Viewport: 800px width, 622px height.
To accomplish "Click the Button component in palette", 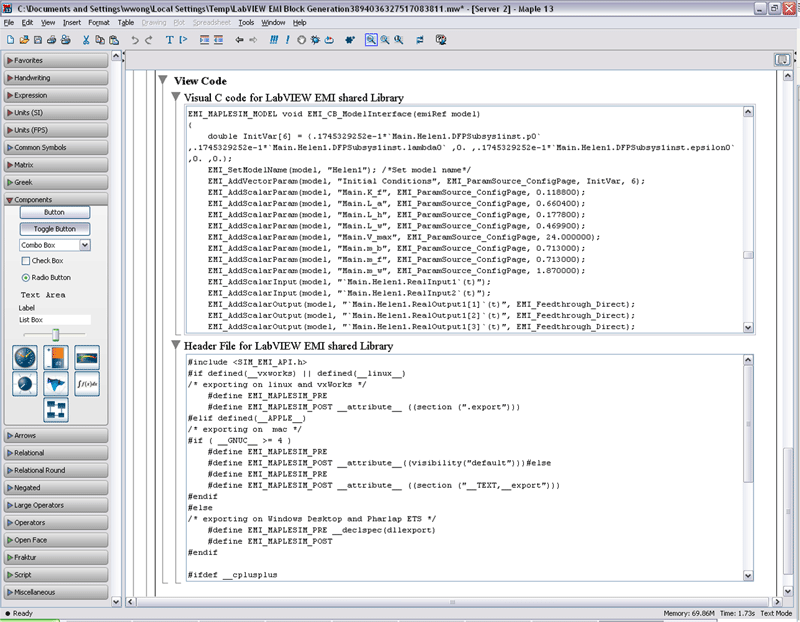I will click(x=55, y=213).
